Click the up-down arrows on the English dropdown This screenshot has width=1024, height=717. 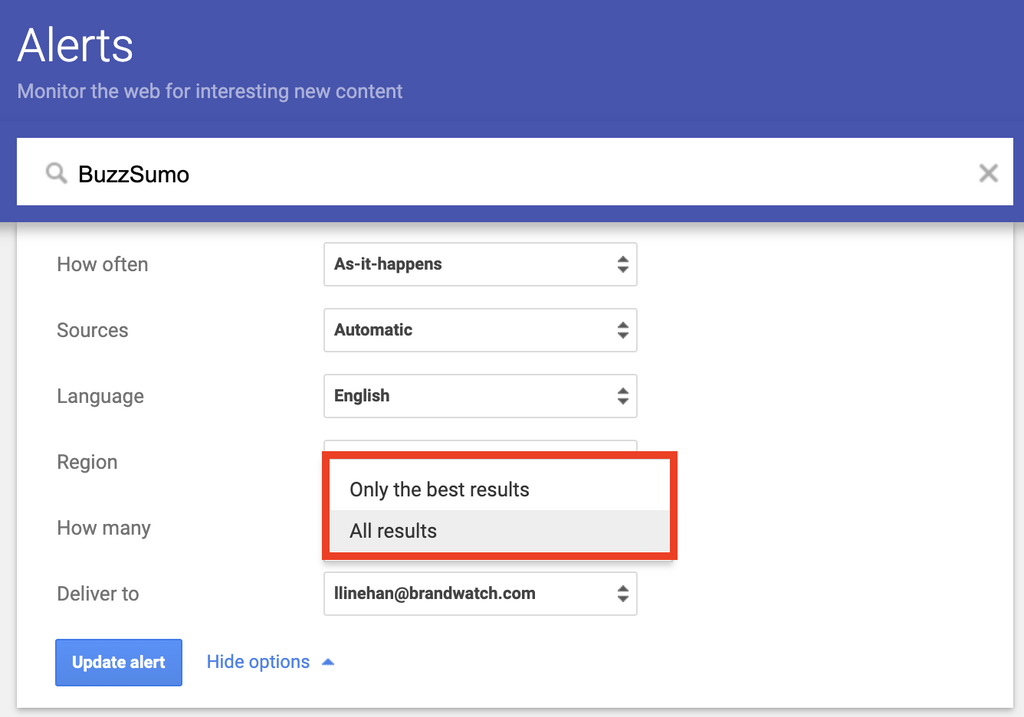coord(622,396)
